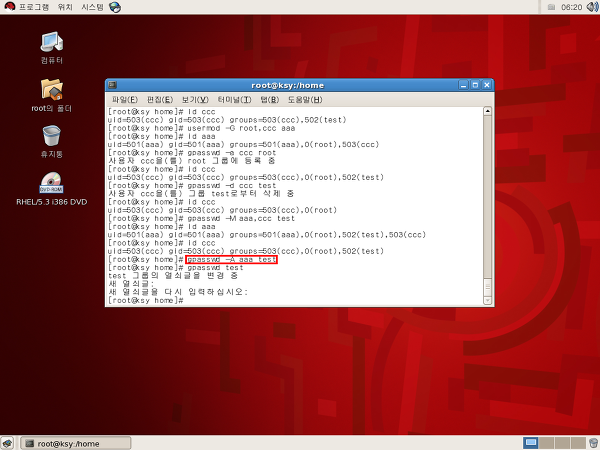Open the 시스템 system menu
The width and height of the screenshot is (600, 450).
[x=92, y=7]
